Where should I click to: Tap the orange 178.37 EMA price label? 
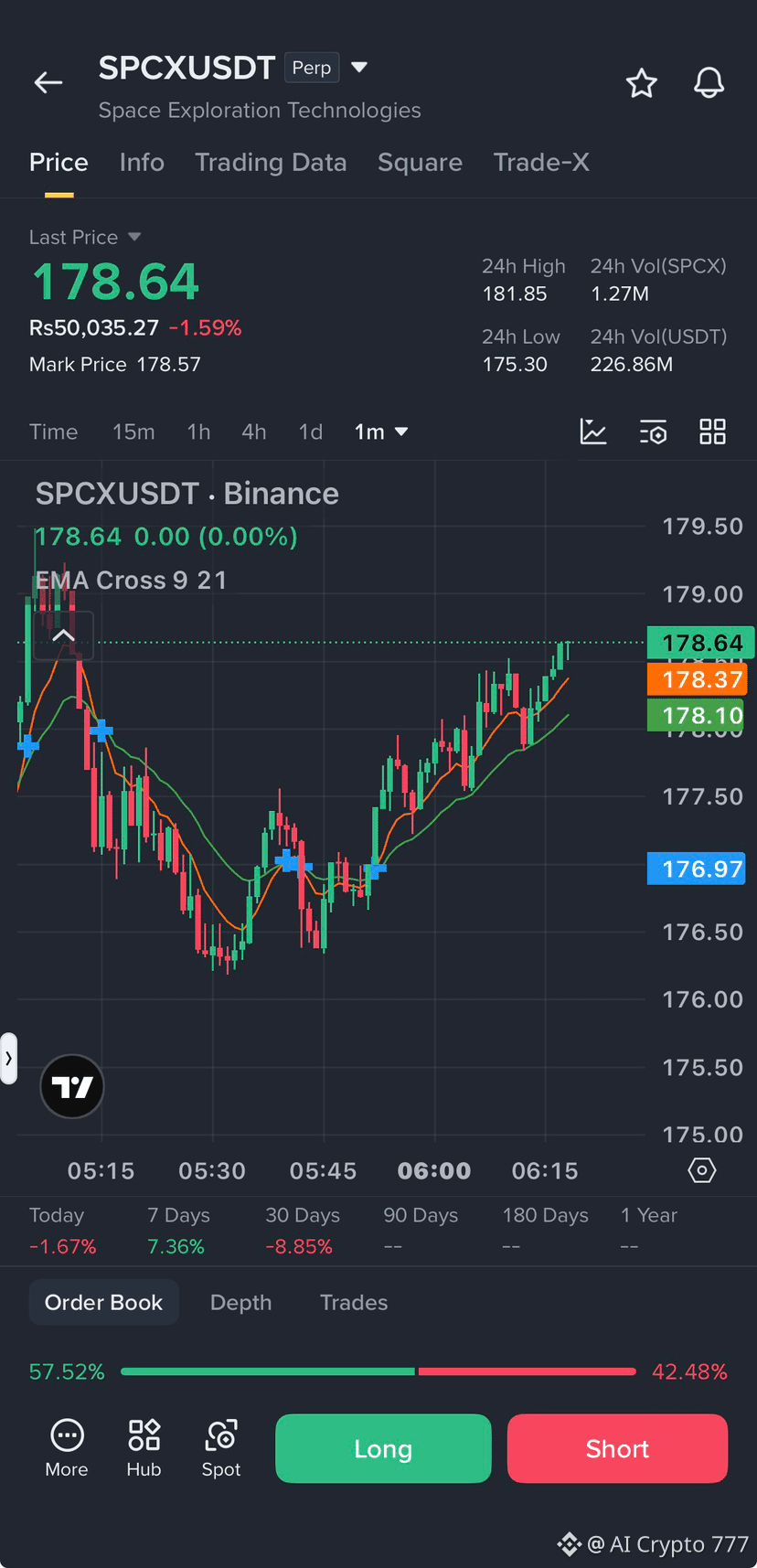[698, 679]
